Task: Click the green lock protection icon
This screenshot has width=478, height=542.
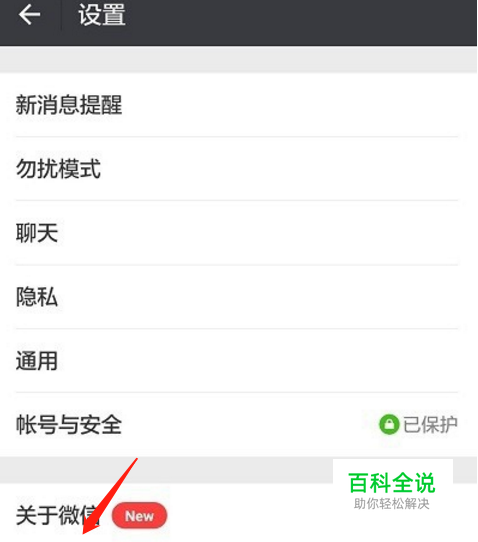Action: click(x=389, y=424)
